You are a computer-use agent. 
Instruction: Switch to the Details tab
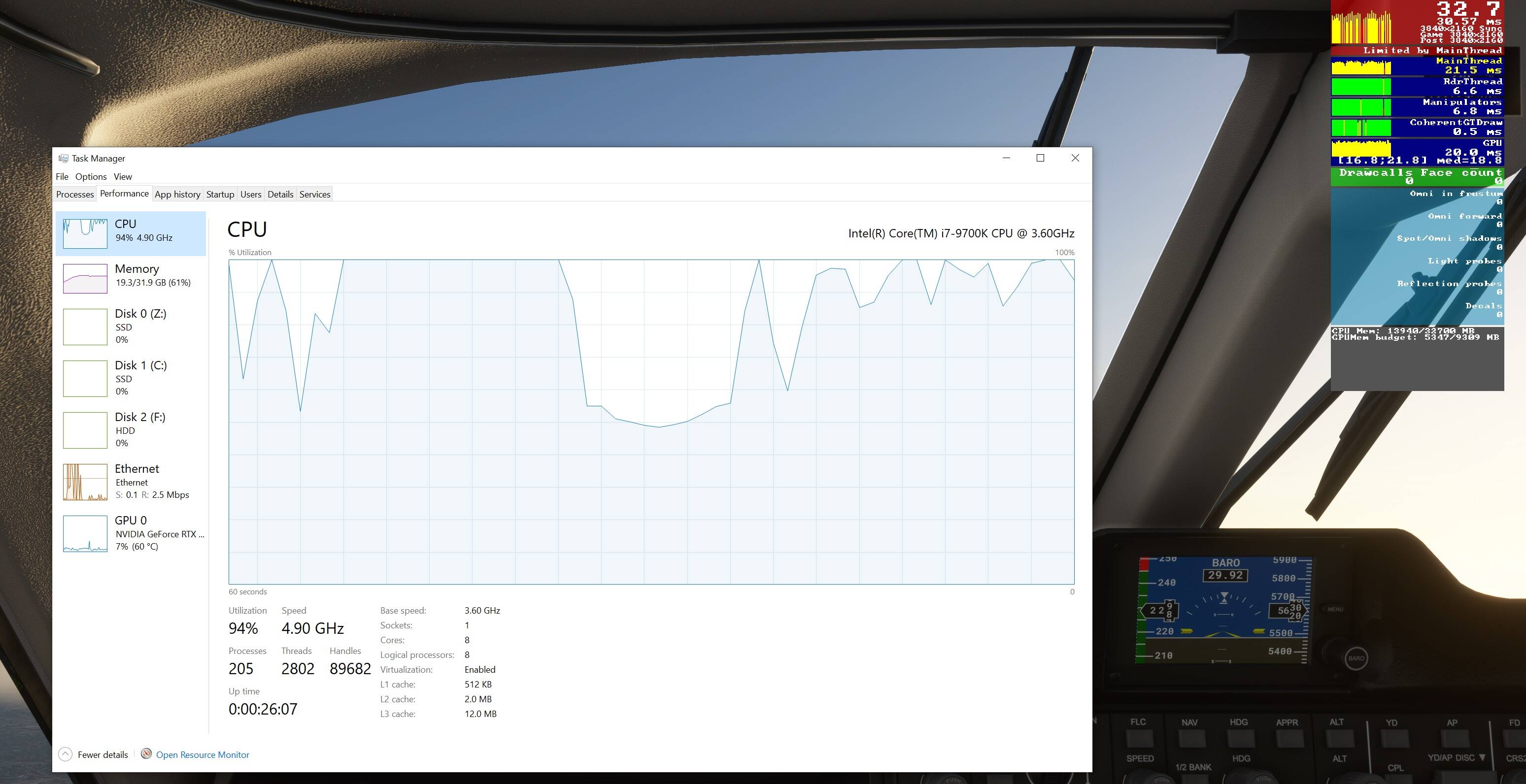(280, 194)
